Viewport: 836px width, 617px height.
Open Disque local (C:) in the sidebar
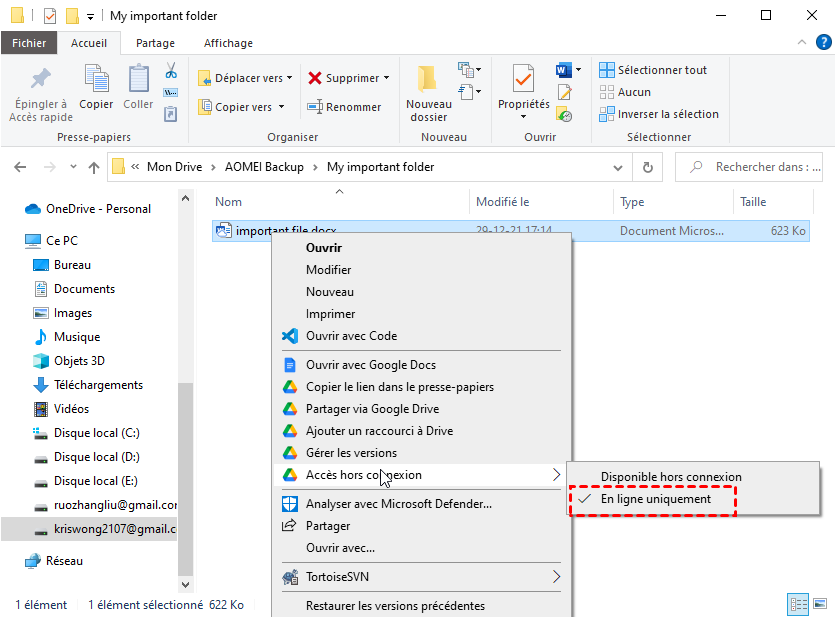click(86, 432)
